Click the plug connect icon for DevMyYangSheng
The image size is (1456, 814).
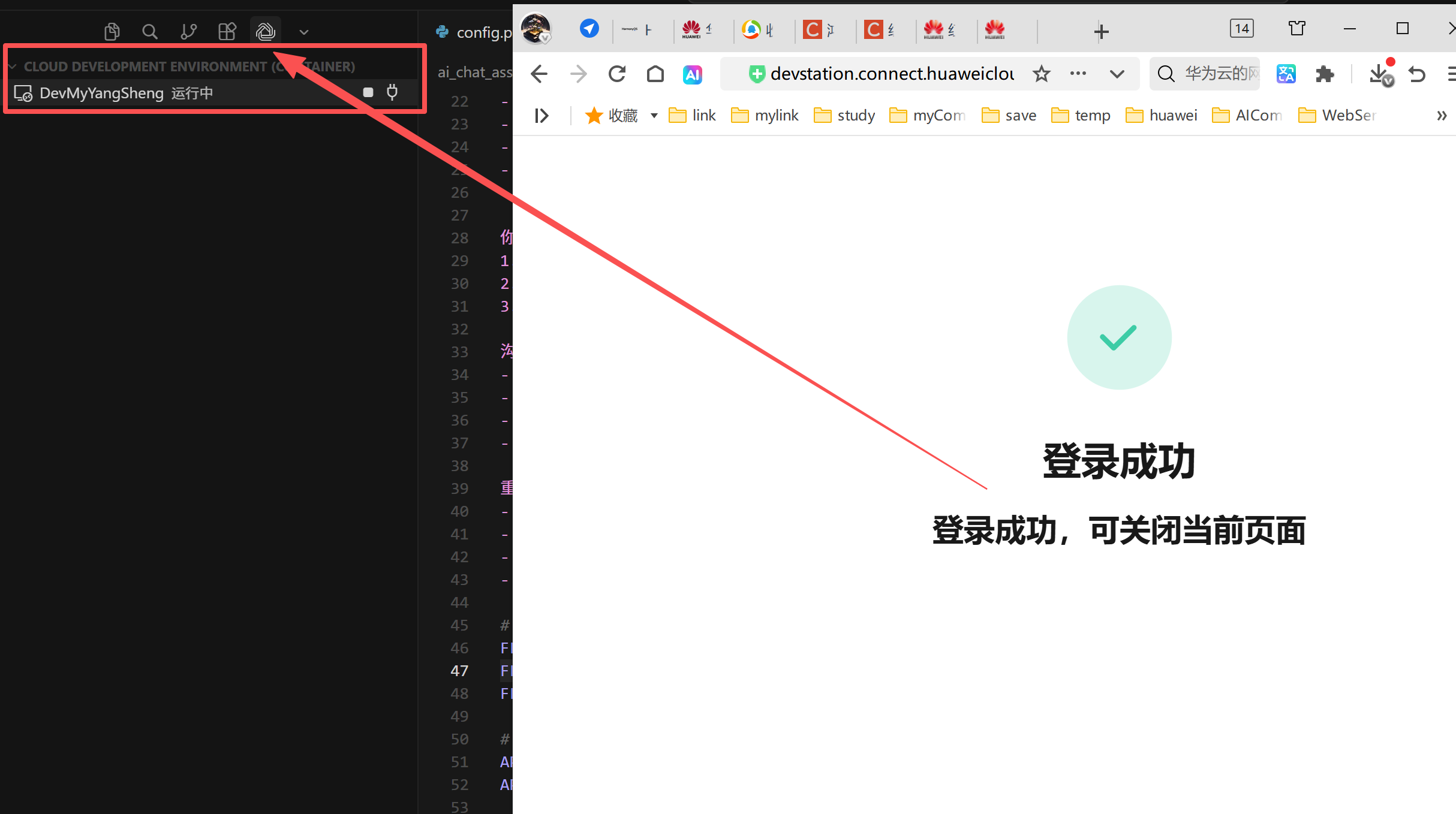click(392, 92)
